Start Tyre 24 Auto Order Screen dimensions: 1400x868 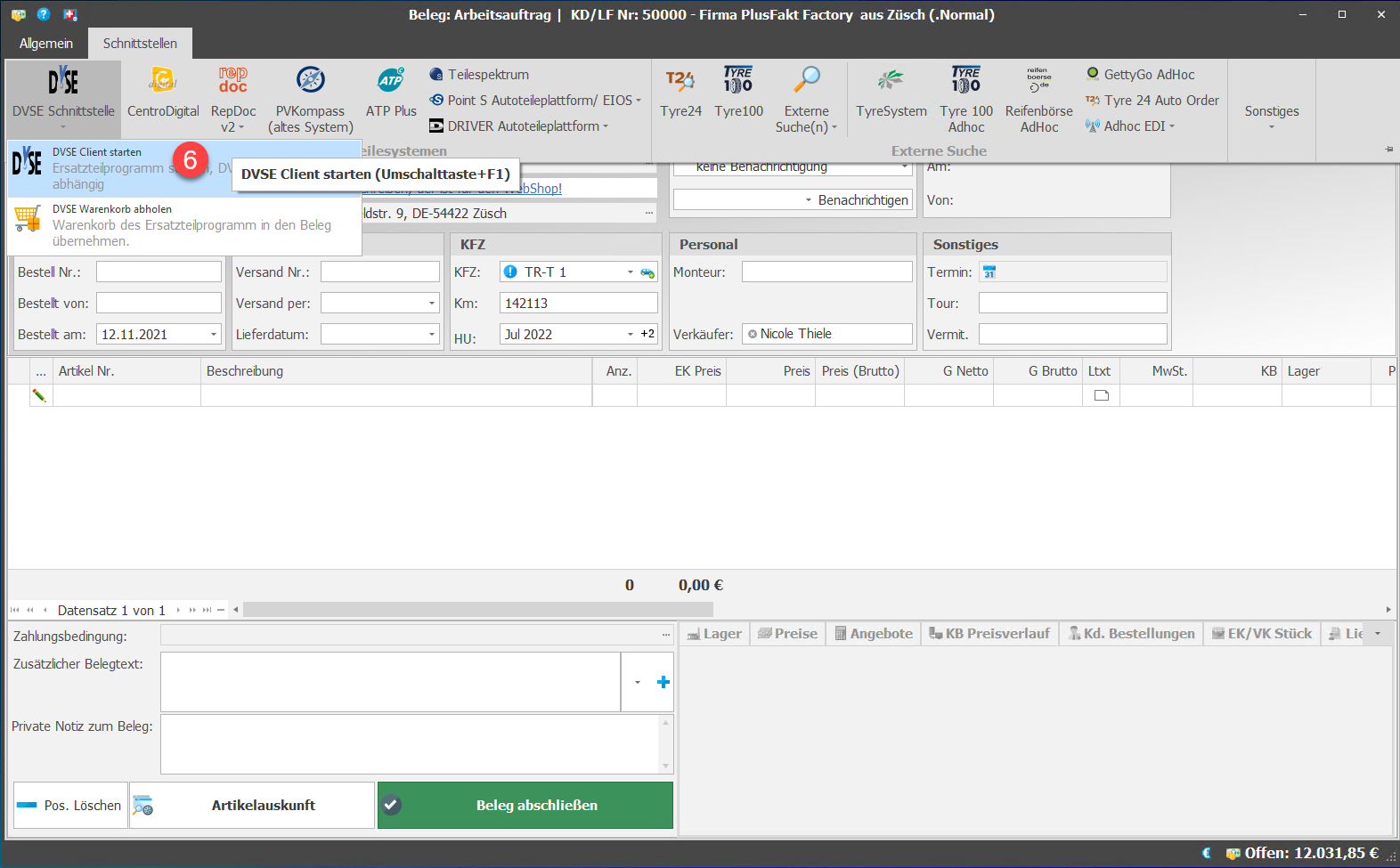[1152, 101]
